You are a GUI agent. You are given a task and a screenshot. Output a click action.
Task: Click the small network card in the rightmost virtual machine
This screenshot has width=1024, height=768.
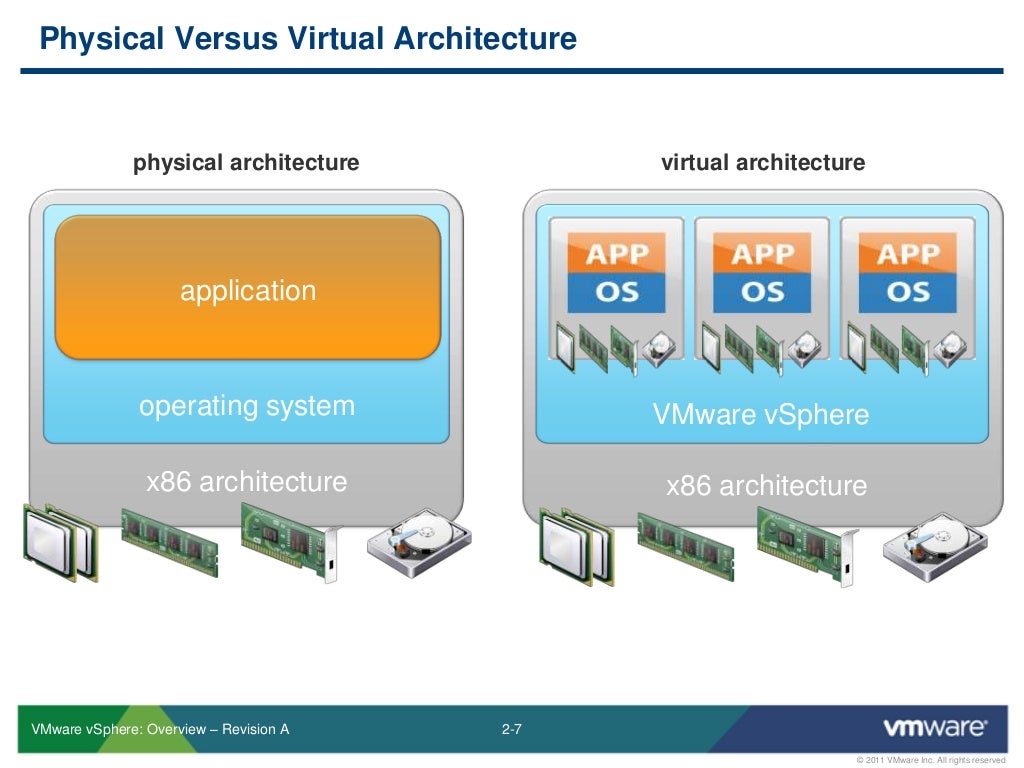[916, 350]
